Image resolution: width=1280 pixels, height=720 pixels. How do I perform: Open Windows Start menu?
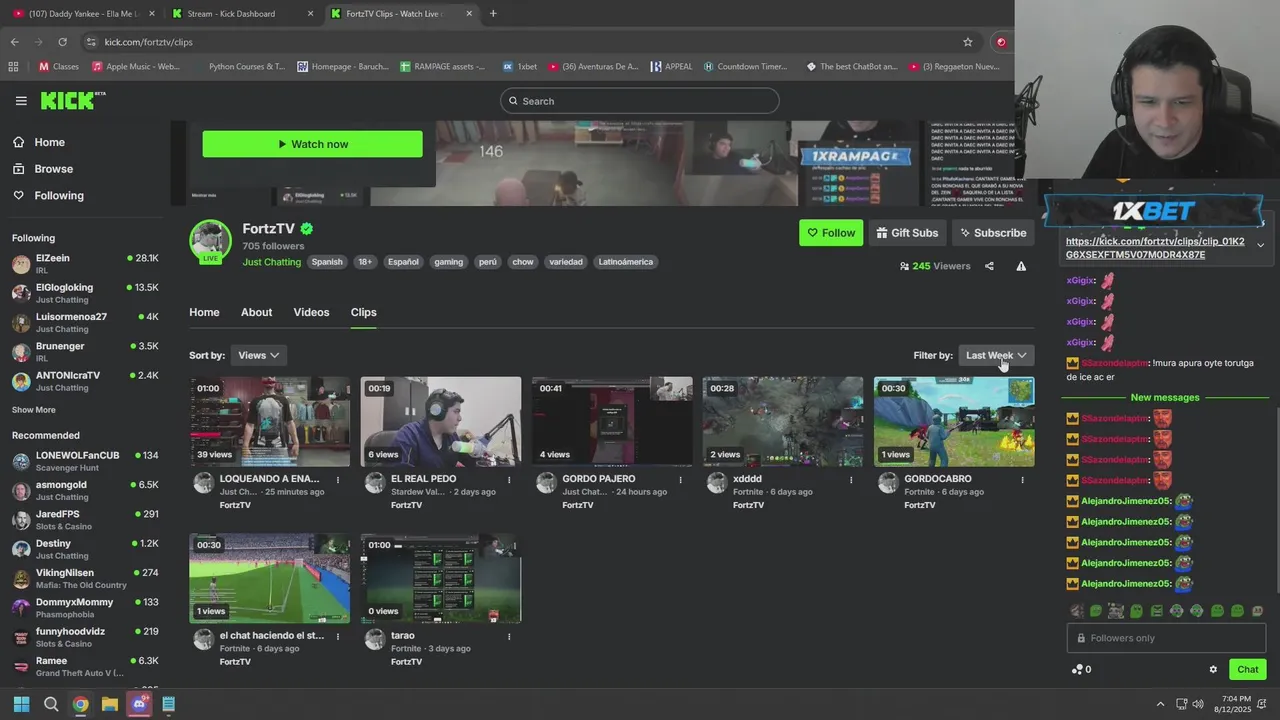point(21,704)
